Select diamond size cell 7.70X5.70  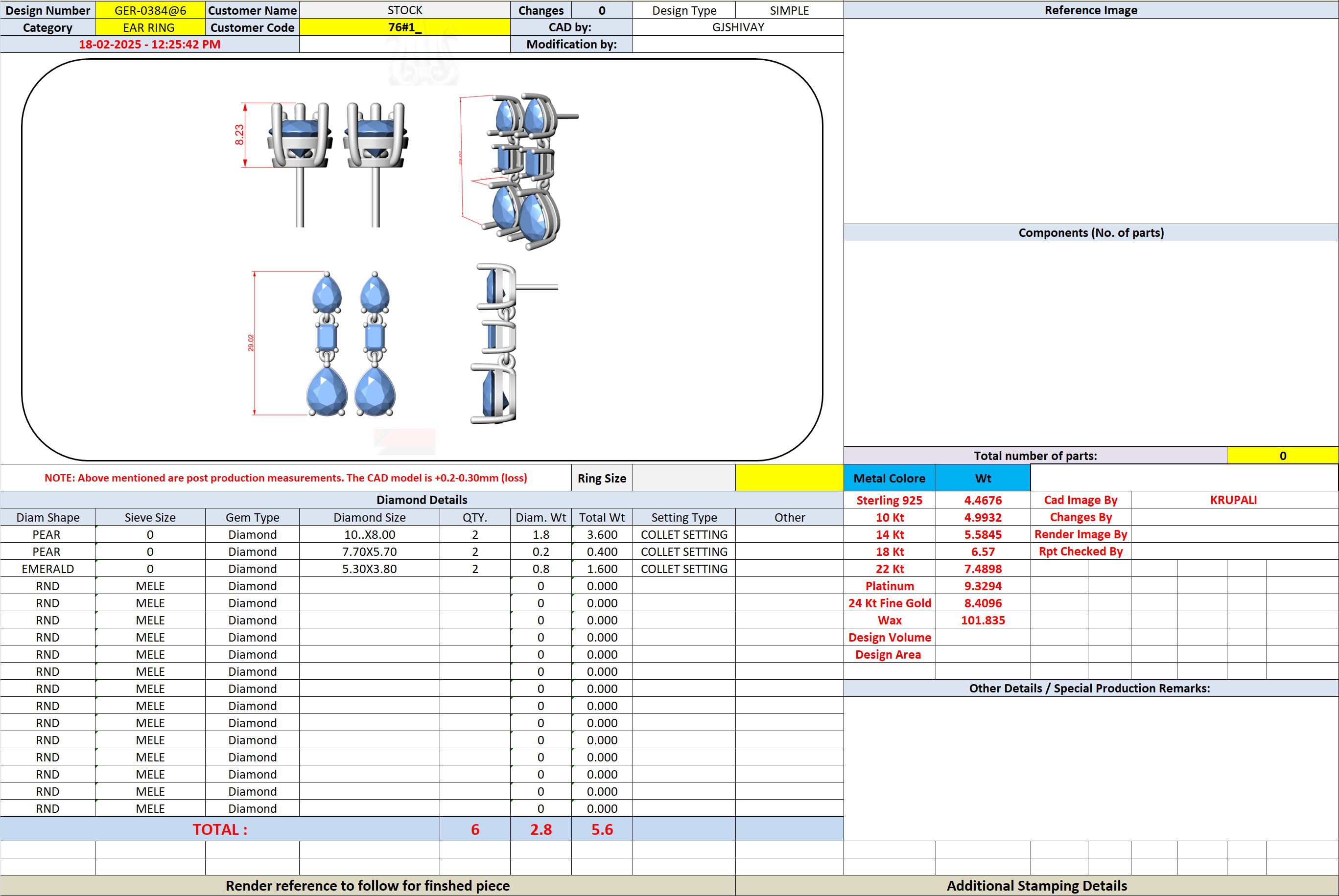(x=369, y=551)
